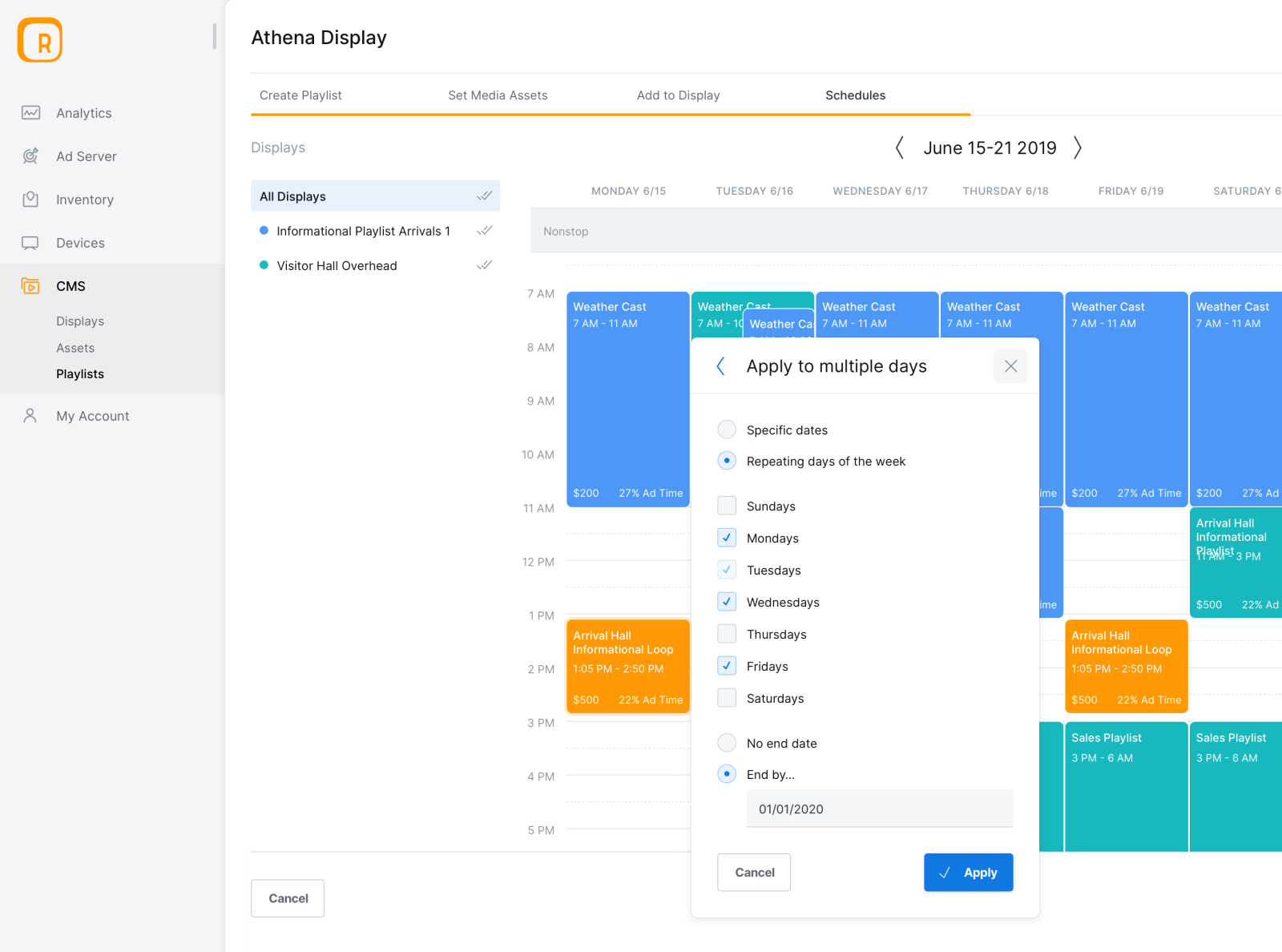Click the My Account person icon
The image size is (1282, 952).
tap(30, 416)
